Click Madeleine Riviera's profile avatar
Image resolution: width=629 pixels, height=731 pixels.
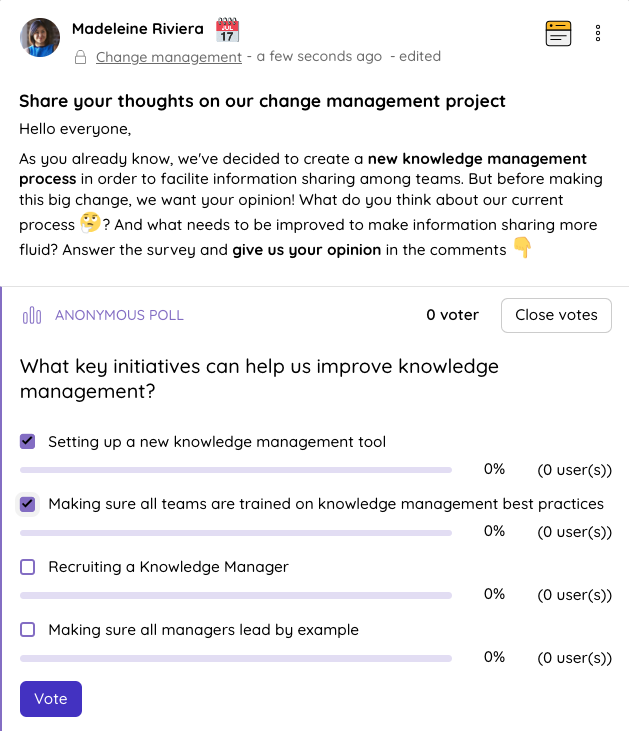coord(39,38)
